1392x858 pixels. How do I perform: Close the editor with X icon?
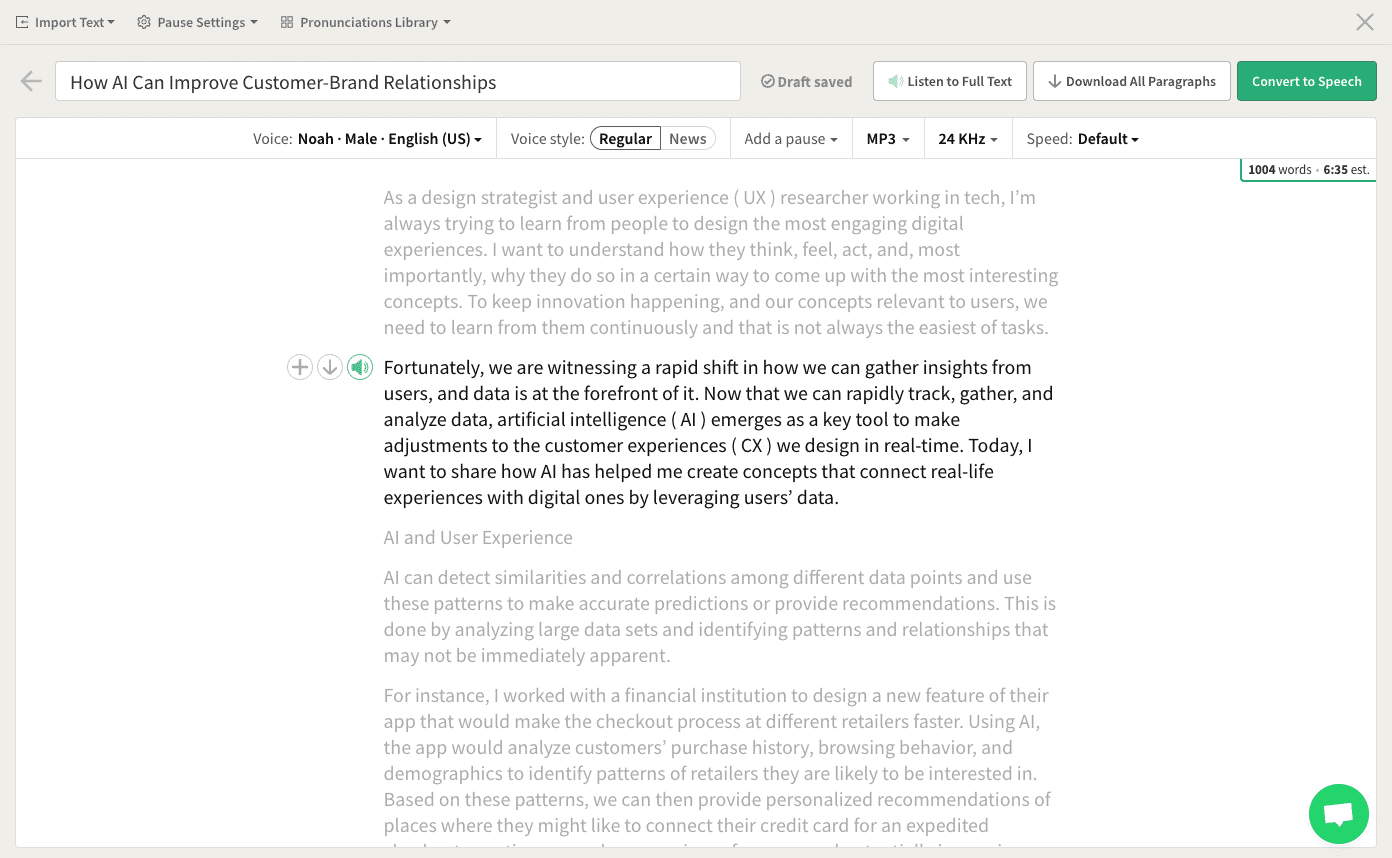[1364, 22]
